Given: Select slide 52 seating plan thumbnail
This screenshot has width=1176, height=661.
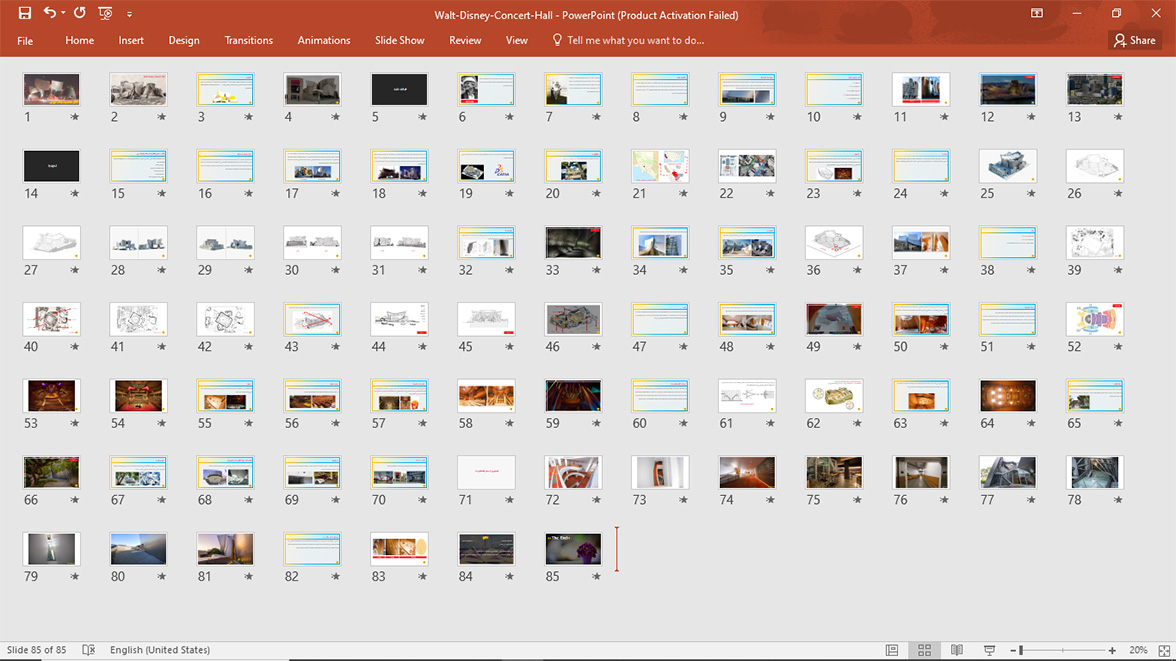Looking at the screenshot, I should pyautogui.click(x=1095, y=319).
